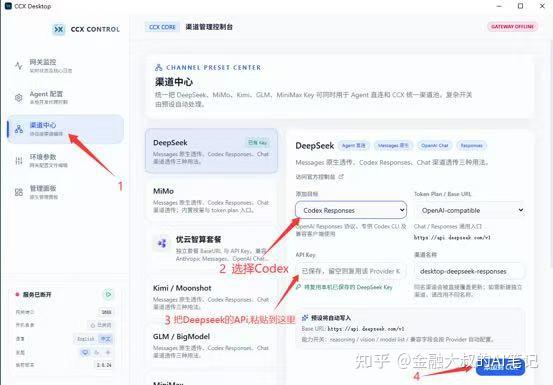The width and height of the screenshot is (553, 385).
Task: Select the dark theme moon icon
Action: (97, 352)
